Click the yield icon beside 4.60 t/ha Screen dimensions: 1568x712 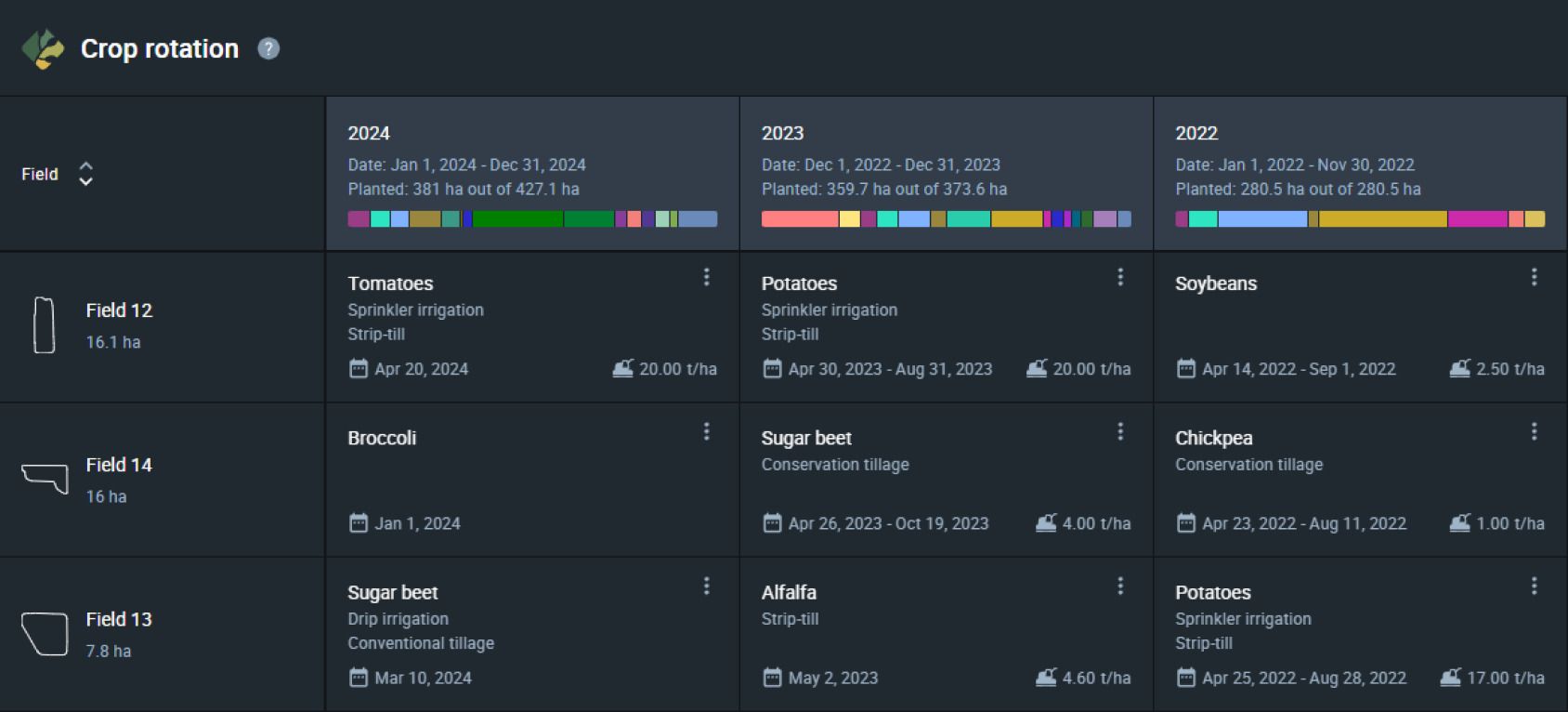tap(1046, 678)
